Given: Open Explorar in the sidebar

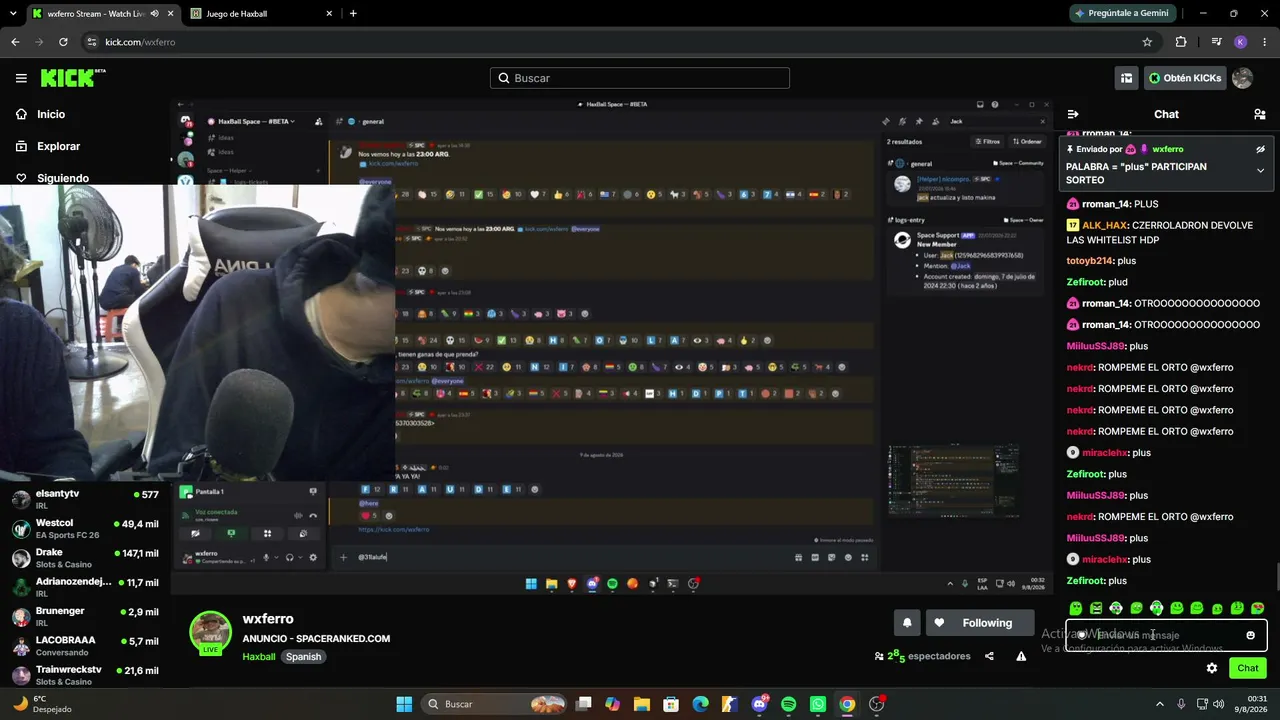Looking at the screenshot, I should click(x=58, y=146).
